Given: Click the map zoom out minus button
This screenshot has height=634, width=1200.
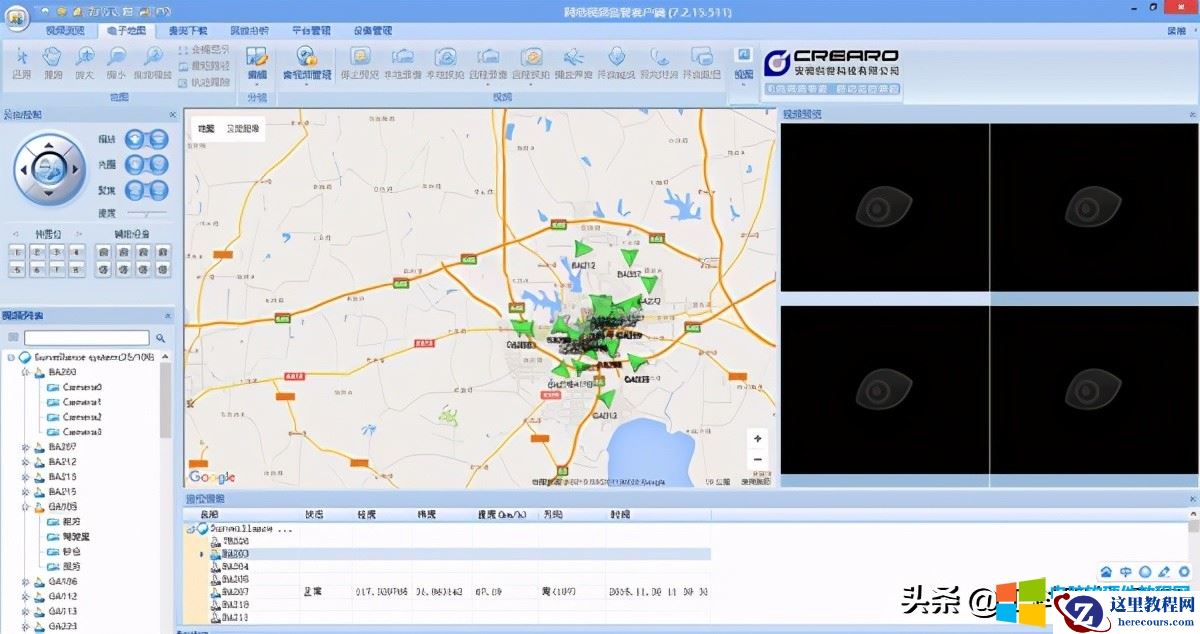Looking at the screenshot, I should pyautogui.click(x=758, y=459).
